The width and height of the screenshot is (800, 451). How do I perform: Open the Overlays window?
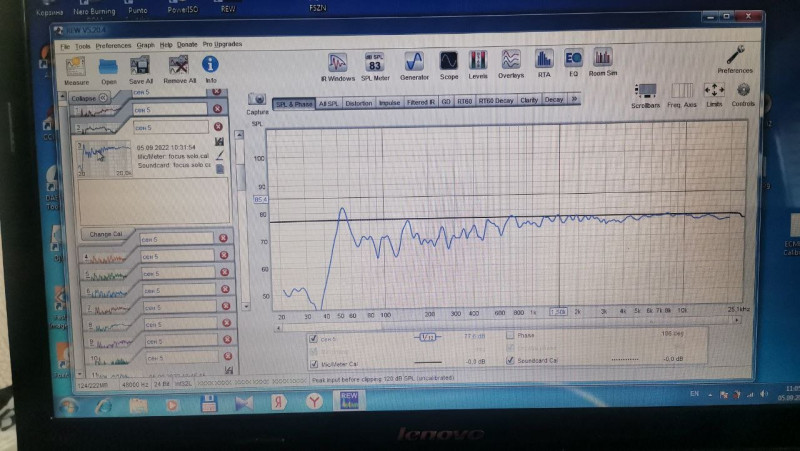(x=511, y=60)
